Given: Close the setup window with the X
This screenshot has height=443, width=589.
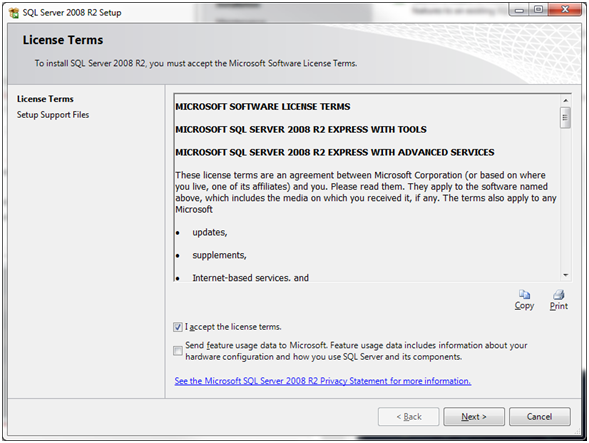Looking at the screenshot, I should [565, 10].
